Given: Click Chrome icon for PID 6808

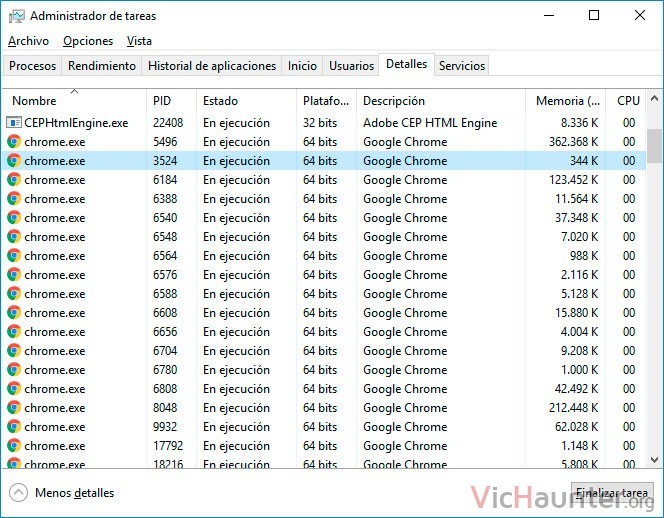Looking at the screenshot, I should pos(14,389).
